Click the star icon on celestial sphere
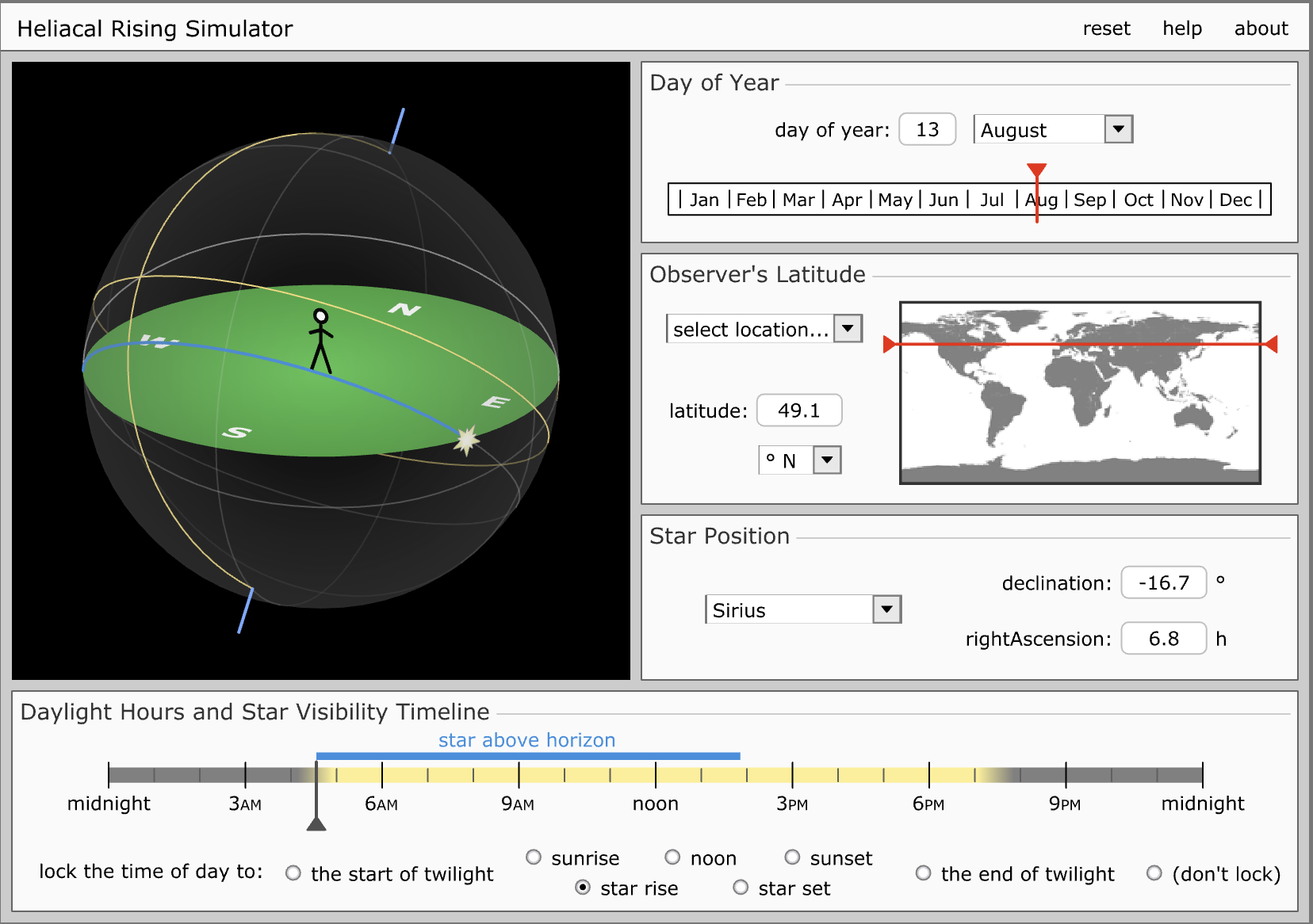The width and height of the screenshot is (1313, 924). (466, 440)
